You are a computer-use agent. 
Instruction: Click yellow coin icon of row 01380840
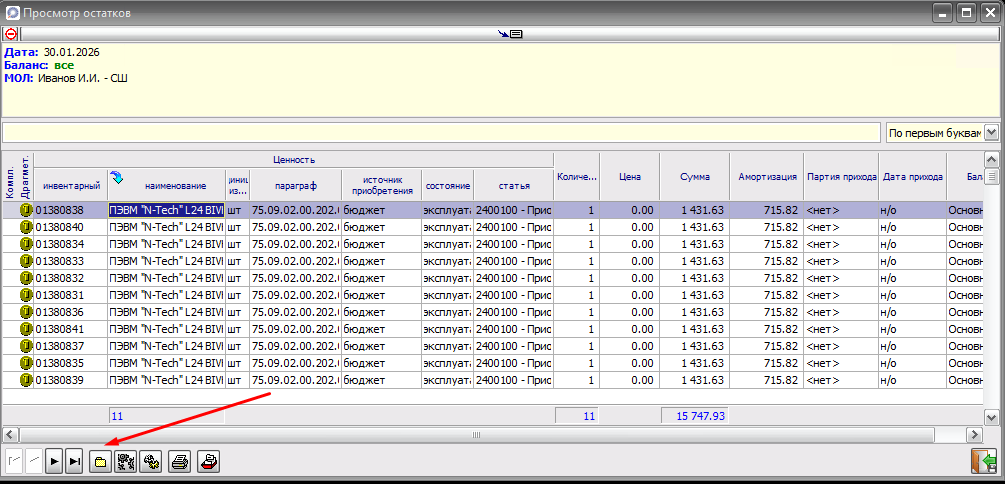coord(26,227)
